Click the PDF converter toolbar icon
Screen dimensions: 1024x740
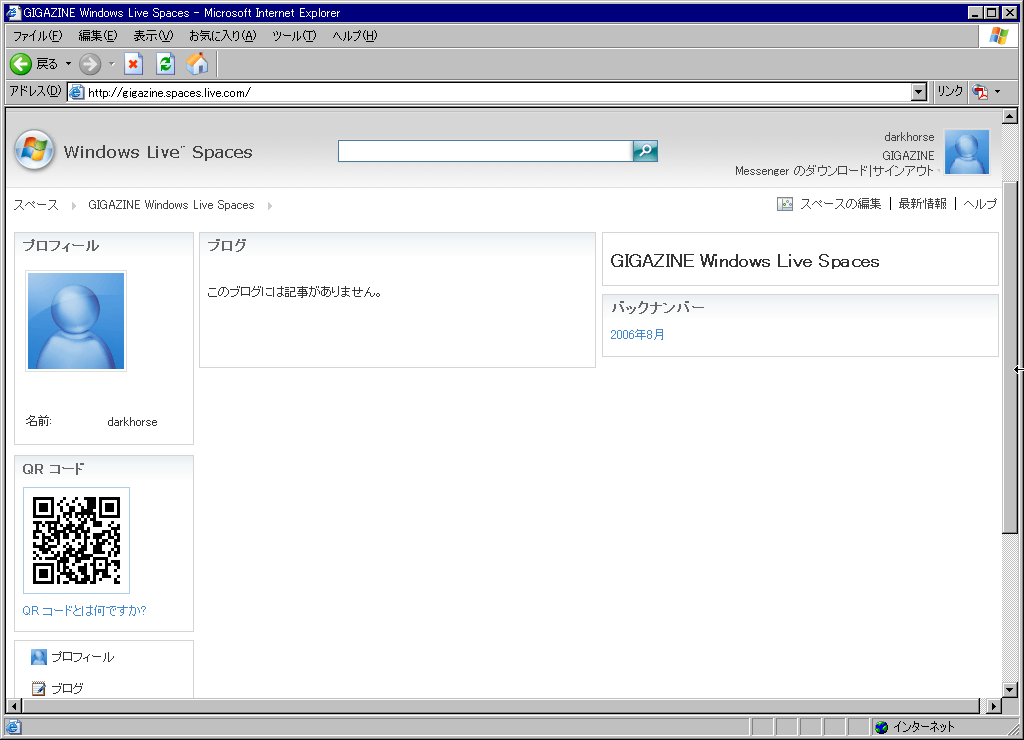click(x=980, y=91)
